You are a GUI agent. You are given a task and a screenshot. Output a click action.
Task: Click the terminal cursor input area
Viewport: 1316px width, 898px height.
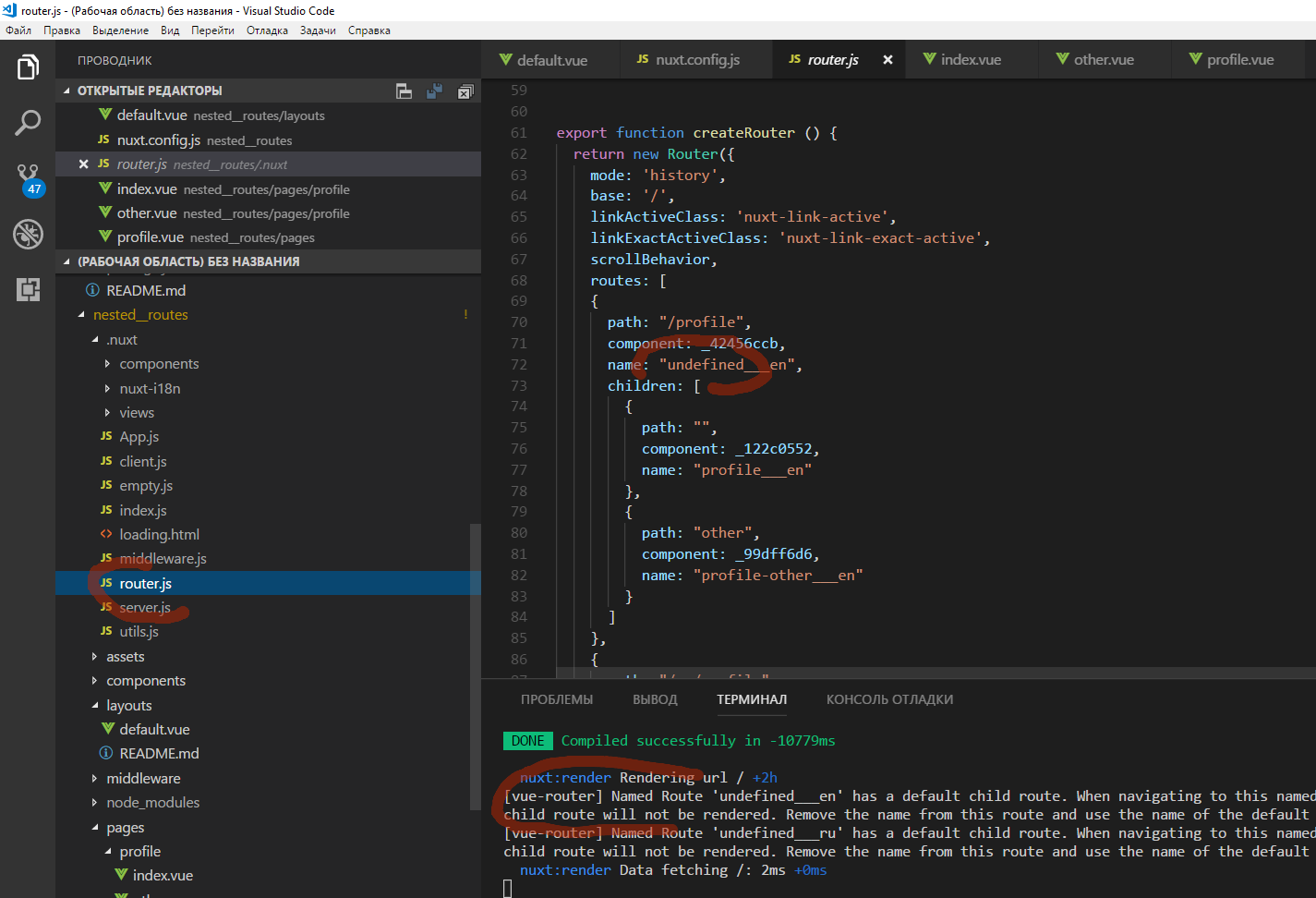[x=507, y=889]
